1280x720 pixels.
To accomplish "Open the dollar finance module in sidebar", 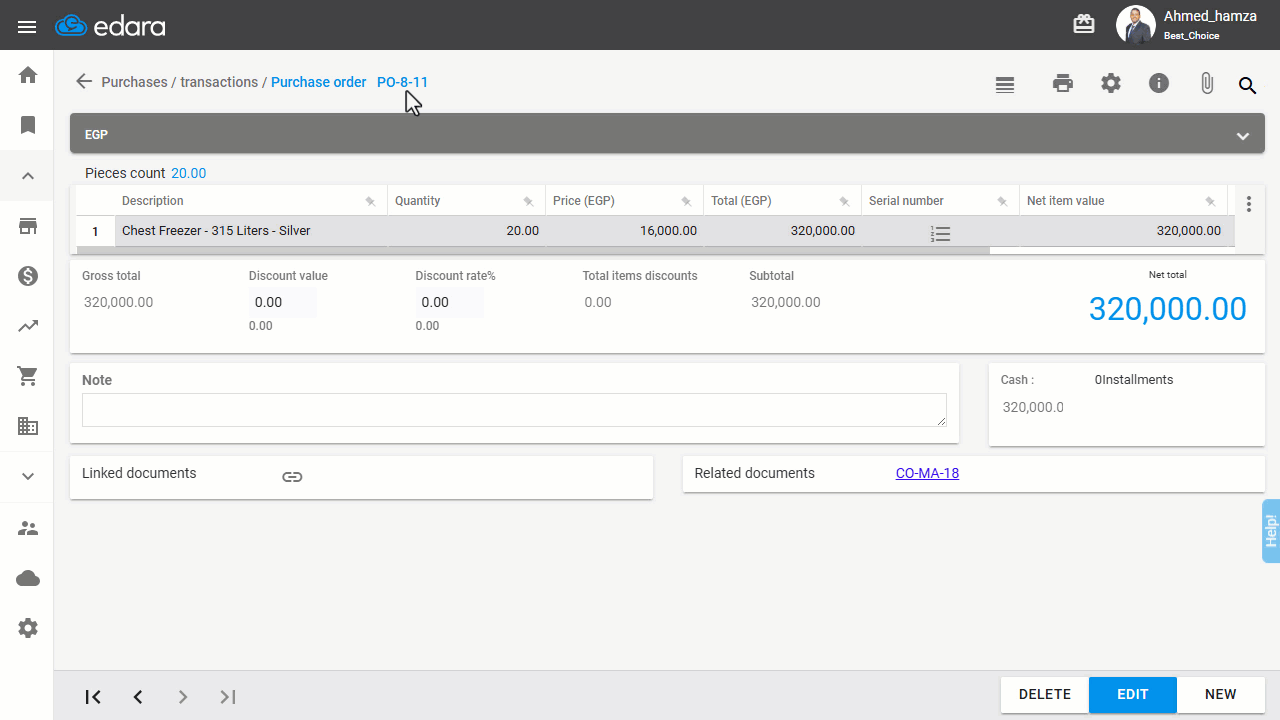I will 28,277.
